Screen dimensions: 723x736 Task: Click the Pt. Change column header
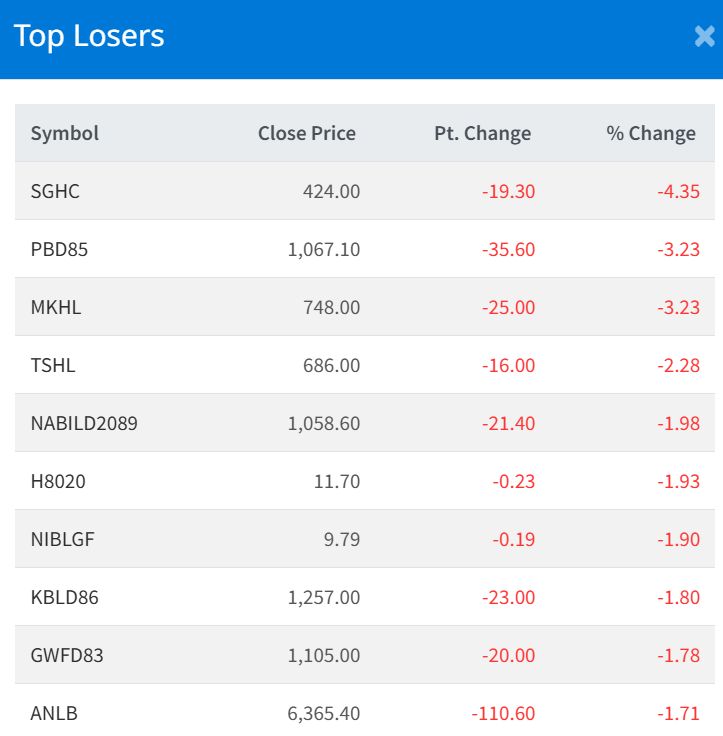click(x=482, y=133)
